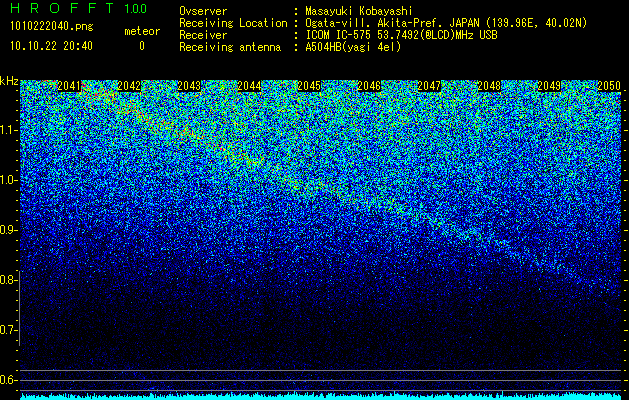Screen dimensions: 629x400
Task: Click the 0.9 frequency axis label
Action: 8,230
